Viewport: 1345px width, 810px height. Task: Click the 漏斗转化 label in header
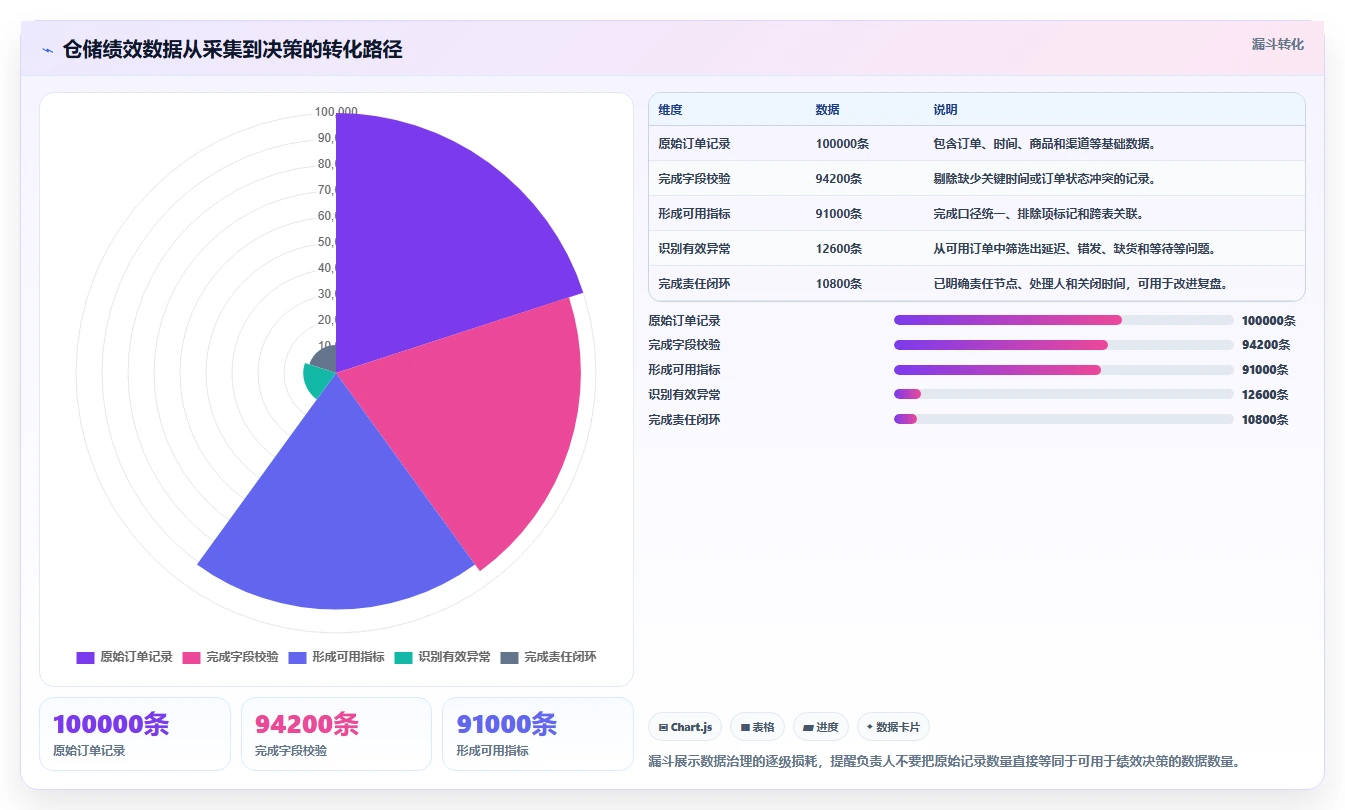[1278, 44]
